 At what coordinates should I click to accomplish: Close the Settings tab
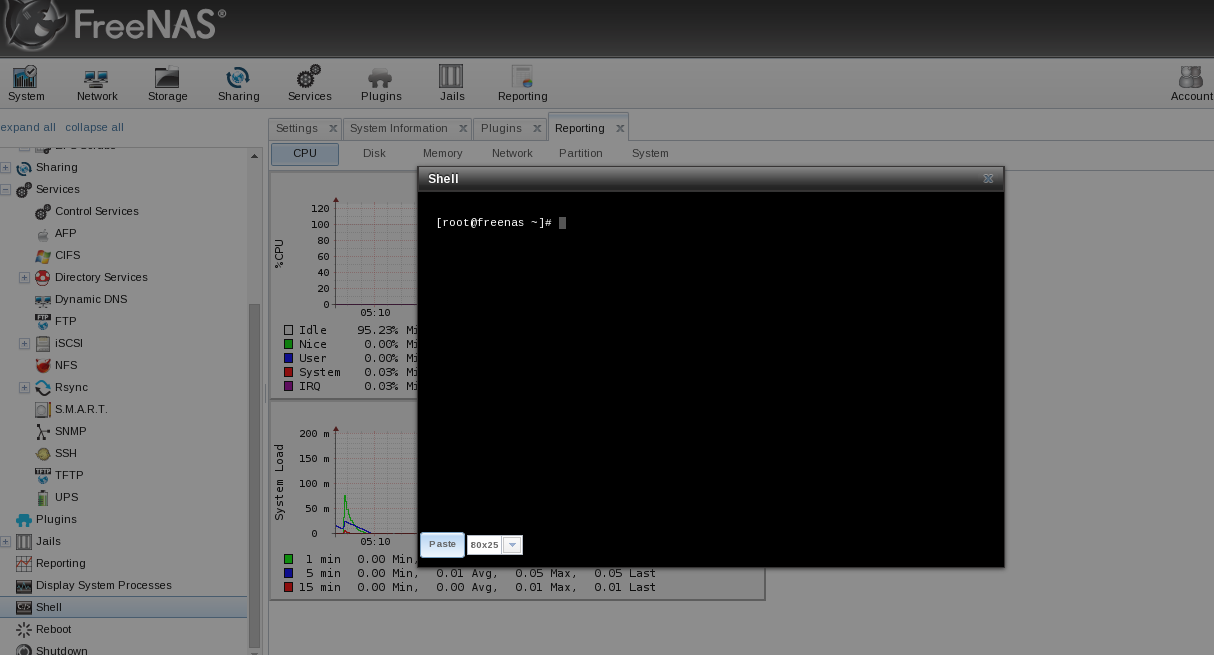(333, 128)
